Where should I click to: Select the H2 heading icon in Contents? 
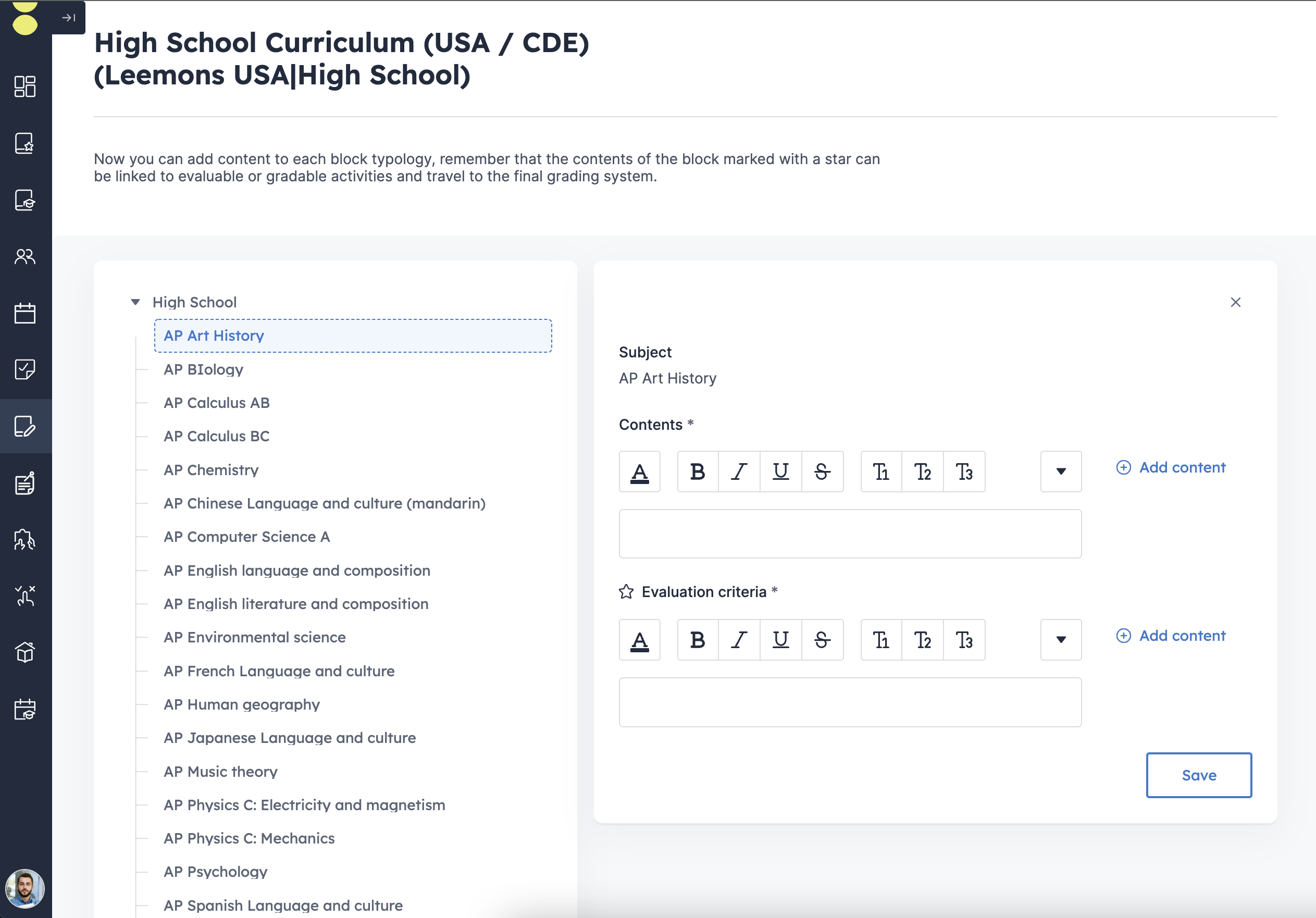[921, 471]
